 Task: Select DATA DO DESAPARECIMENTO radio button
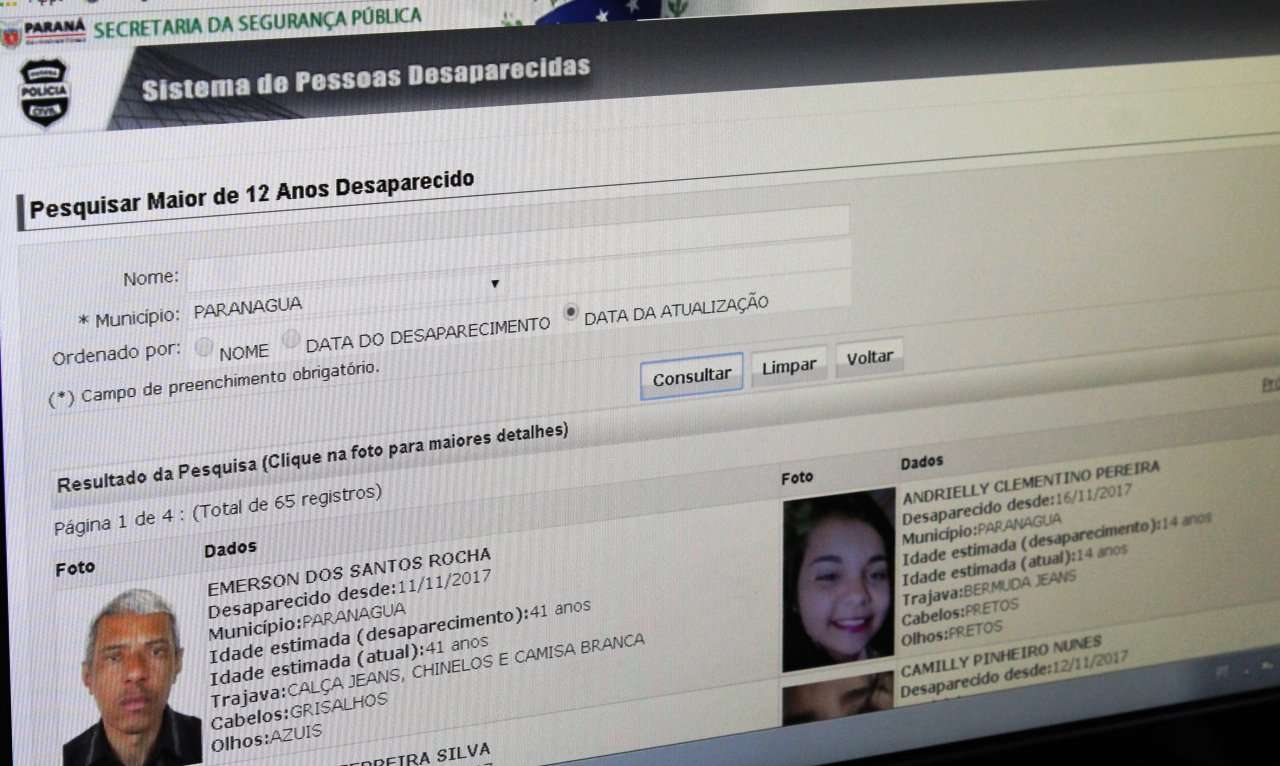(x=291, y=339)
